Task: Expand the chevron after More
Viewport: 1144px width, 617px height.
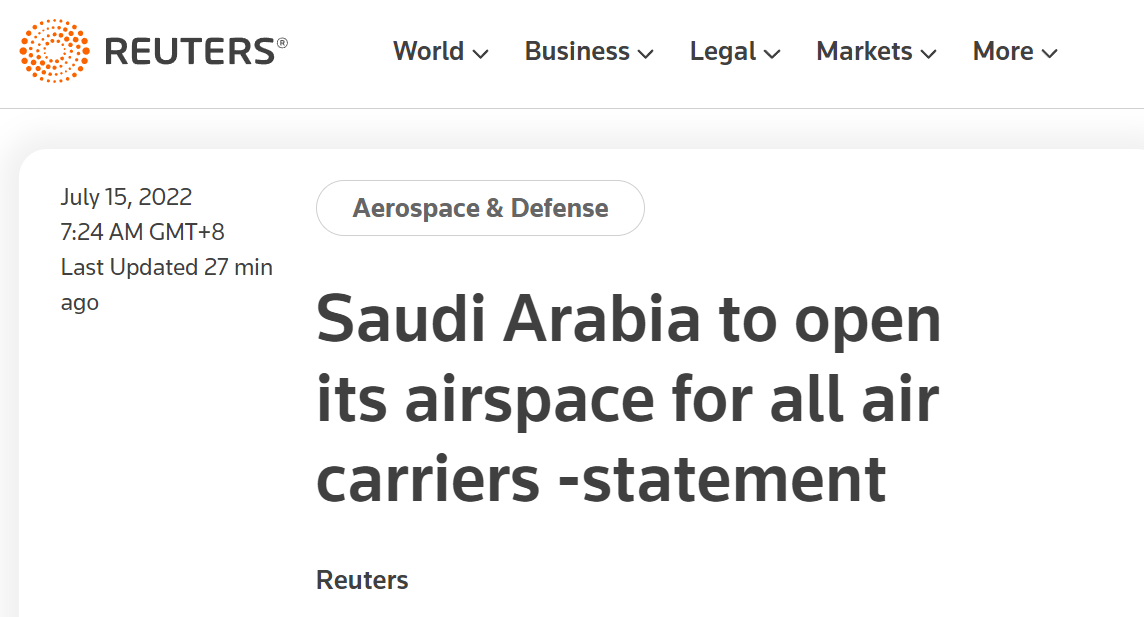Action: click(1049, 54)
